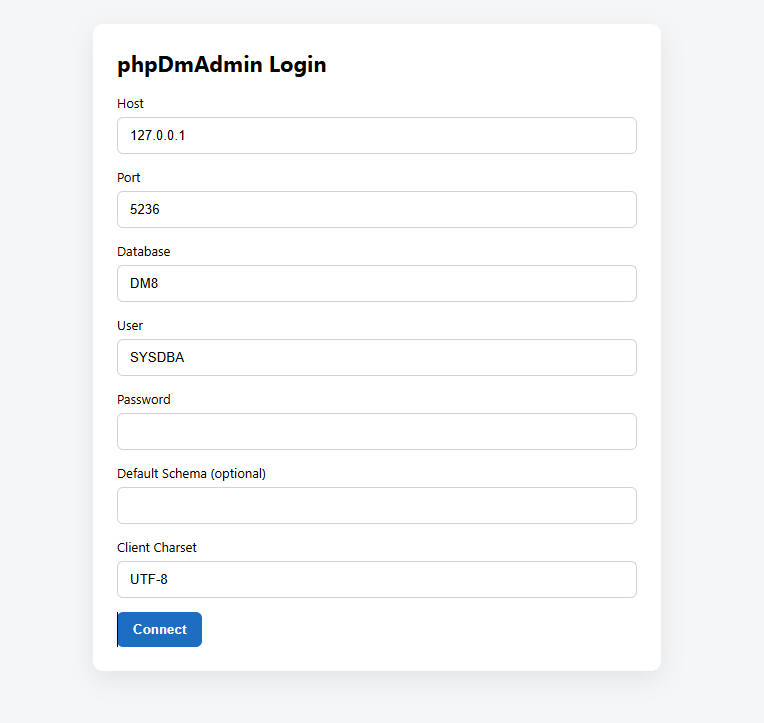Image resolution: width=764 pixels, height=723 pixels.
Task: Click the SYSDBA username value
Action: 157,358
